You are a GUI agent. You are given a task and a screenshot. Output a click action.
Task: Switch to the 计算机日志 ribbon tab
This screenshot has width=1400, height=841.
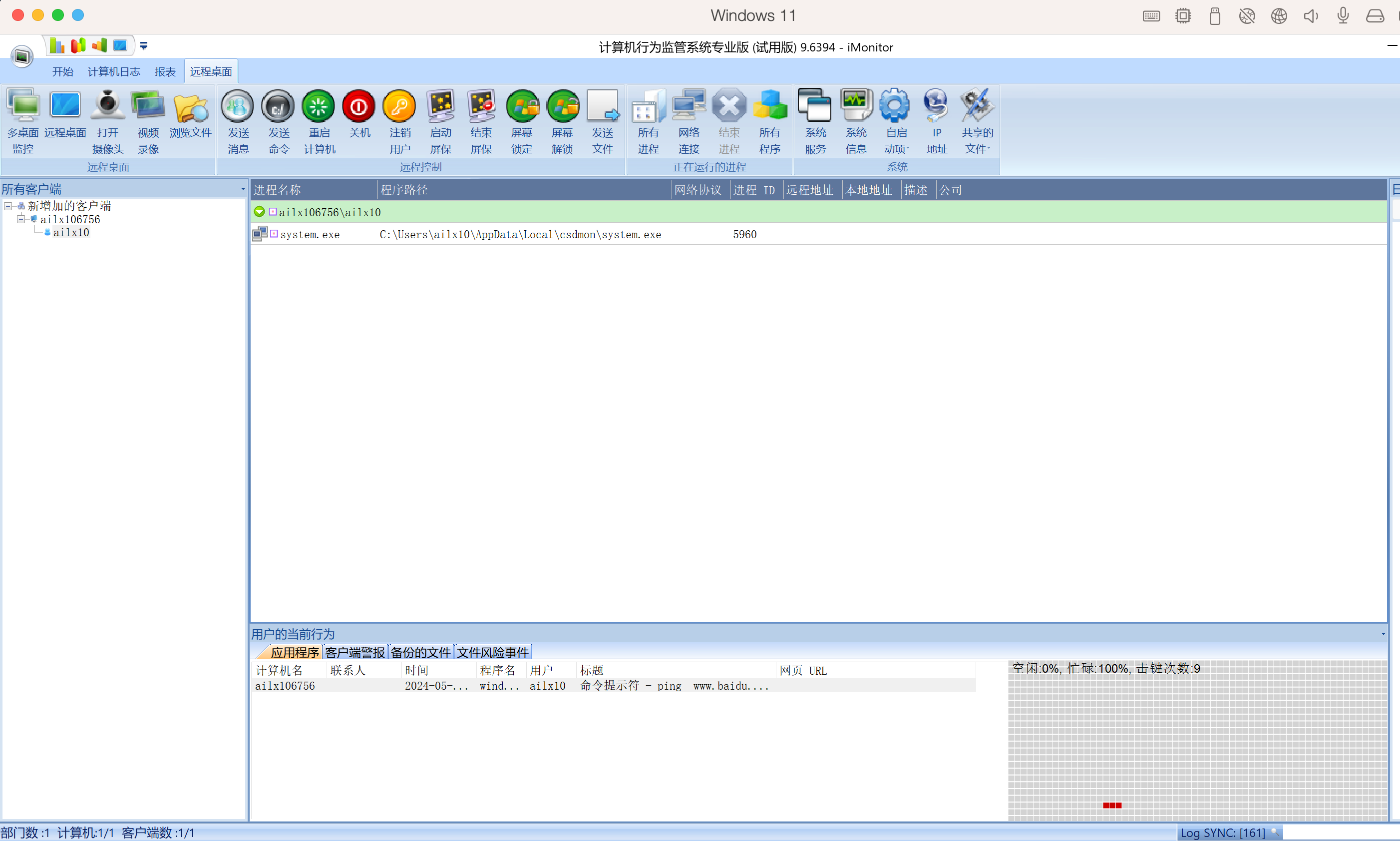pyautogui.click(x=113, y=71)
